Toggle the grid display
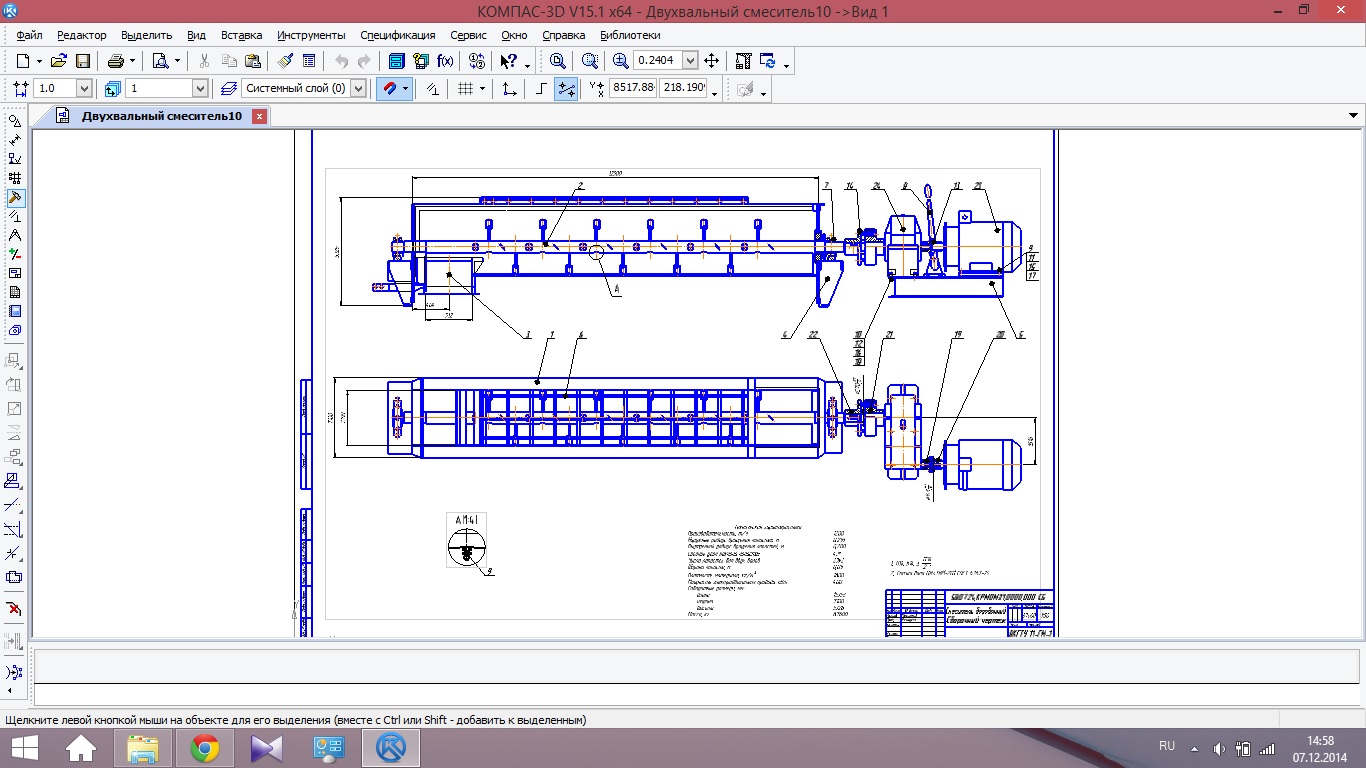 pos(465,89)
